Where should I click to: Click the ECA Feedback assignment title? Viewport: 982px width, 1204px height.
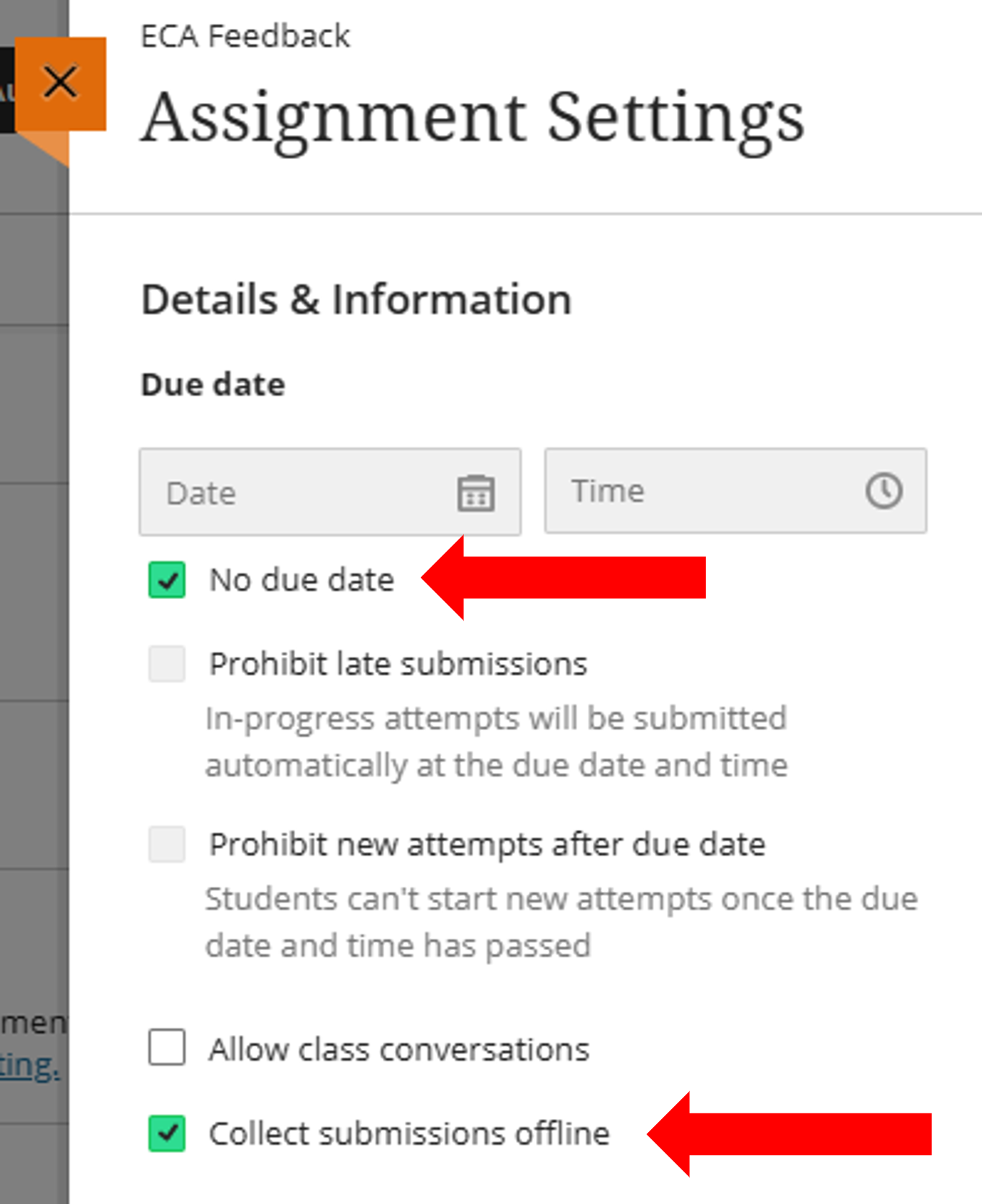[245, 36]
